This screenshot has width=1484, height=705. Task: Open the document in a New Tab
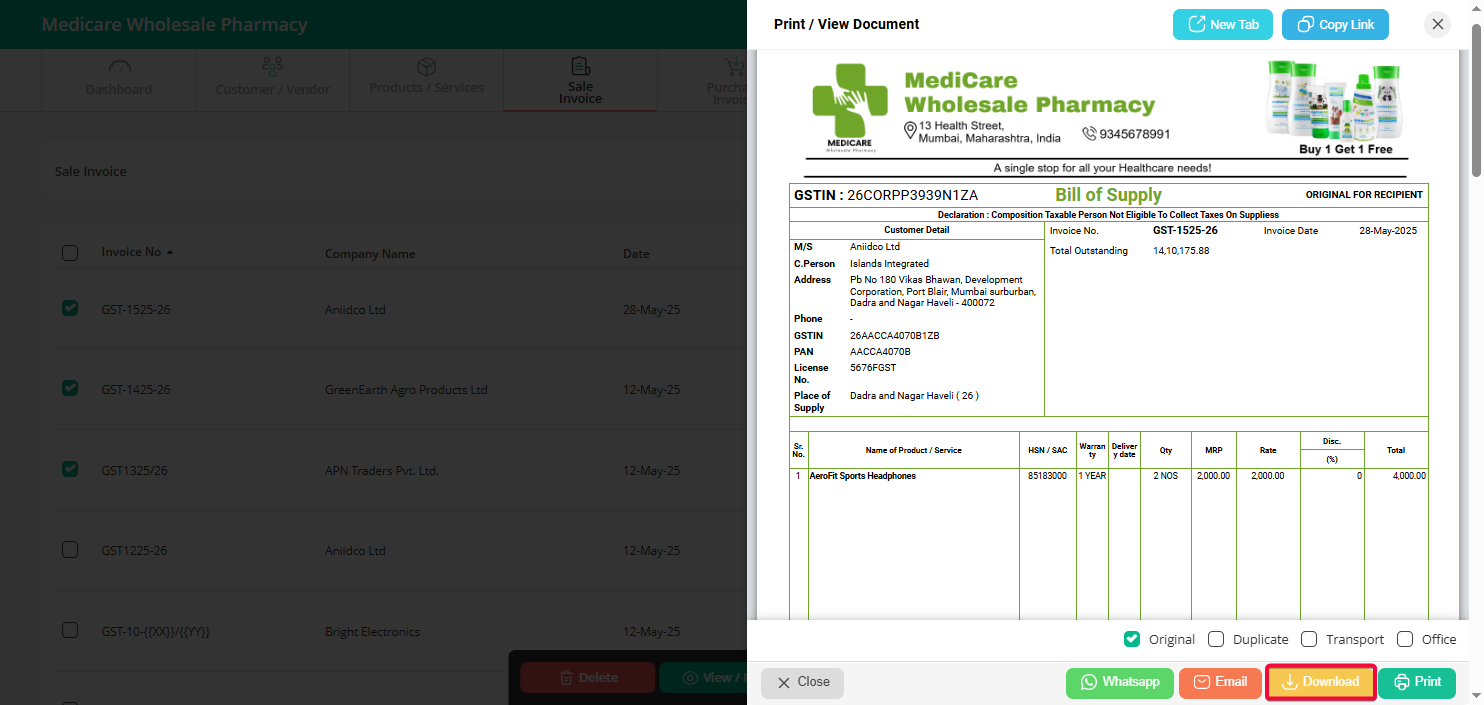tap(1222, 24)
